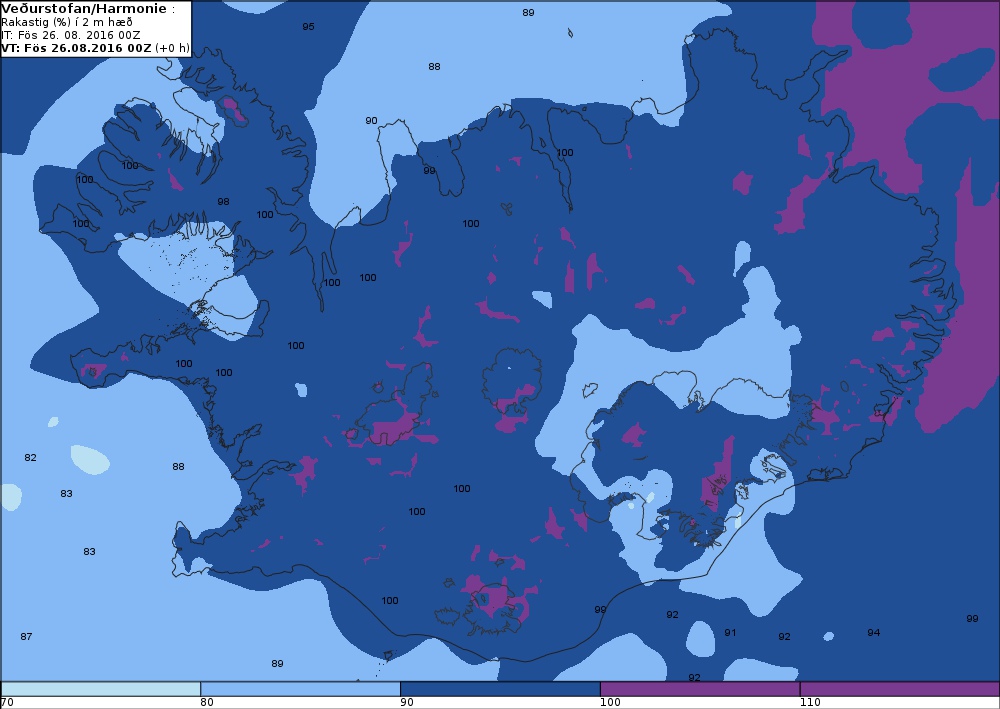The width and height of the screenshot is (1000, 709).
Task: Pick the purple legend swatch above 110
Action: [900, 689]
